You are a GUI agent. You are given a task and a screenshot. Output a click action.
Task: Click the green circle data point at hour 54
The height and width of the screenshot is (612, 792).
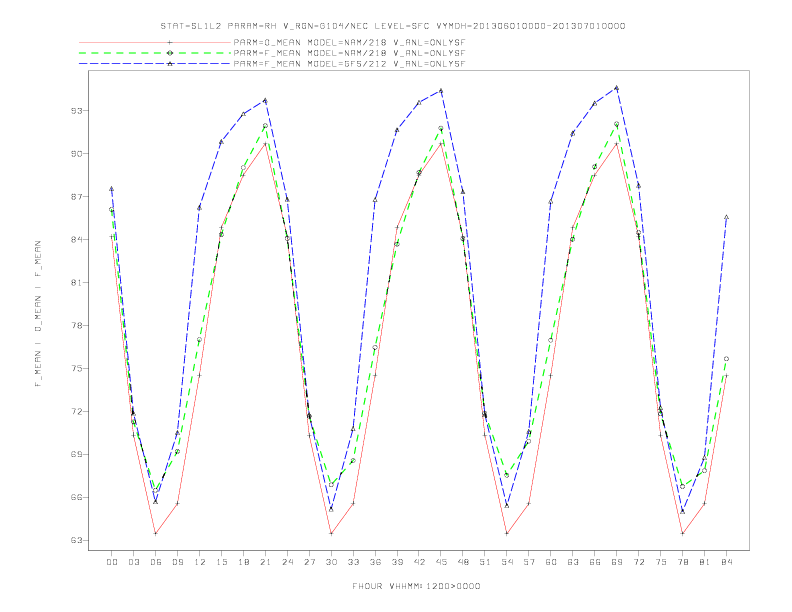coord(507,475)
